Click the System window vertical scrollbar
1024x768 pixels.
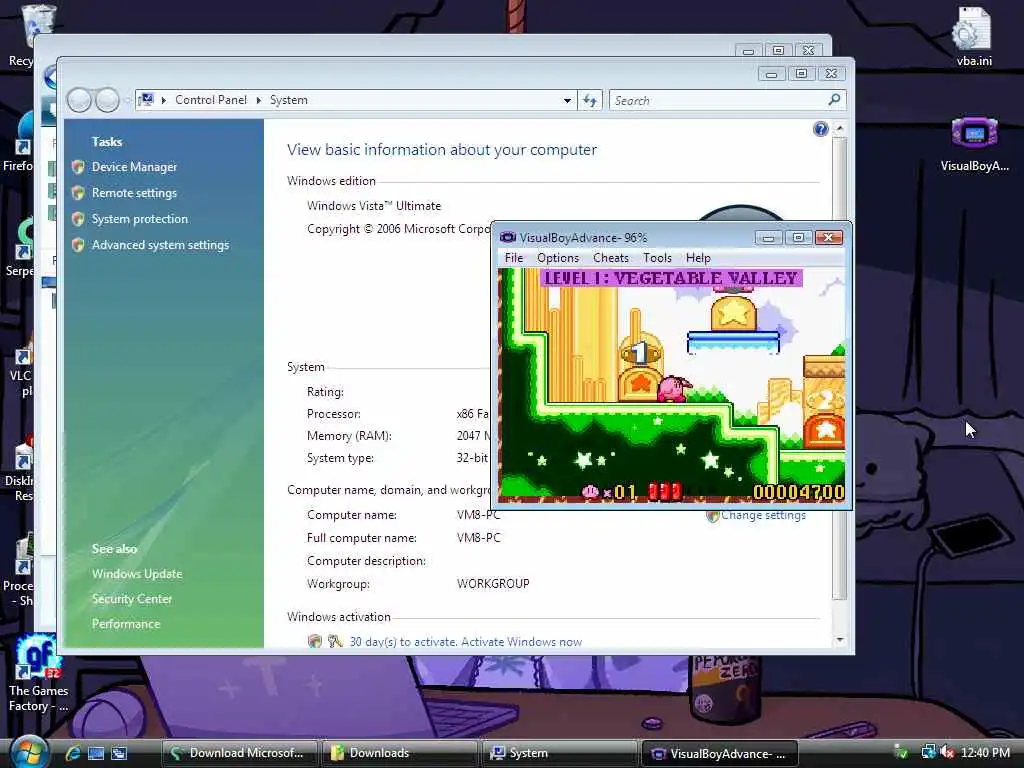pyautogui.click(x=840, y=368)
